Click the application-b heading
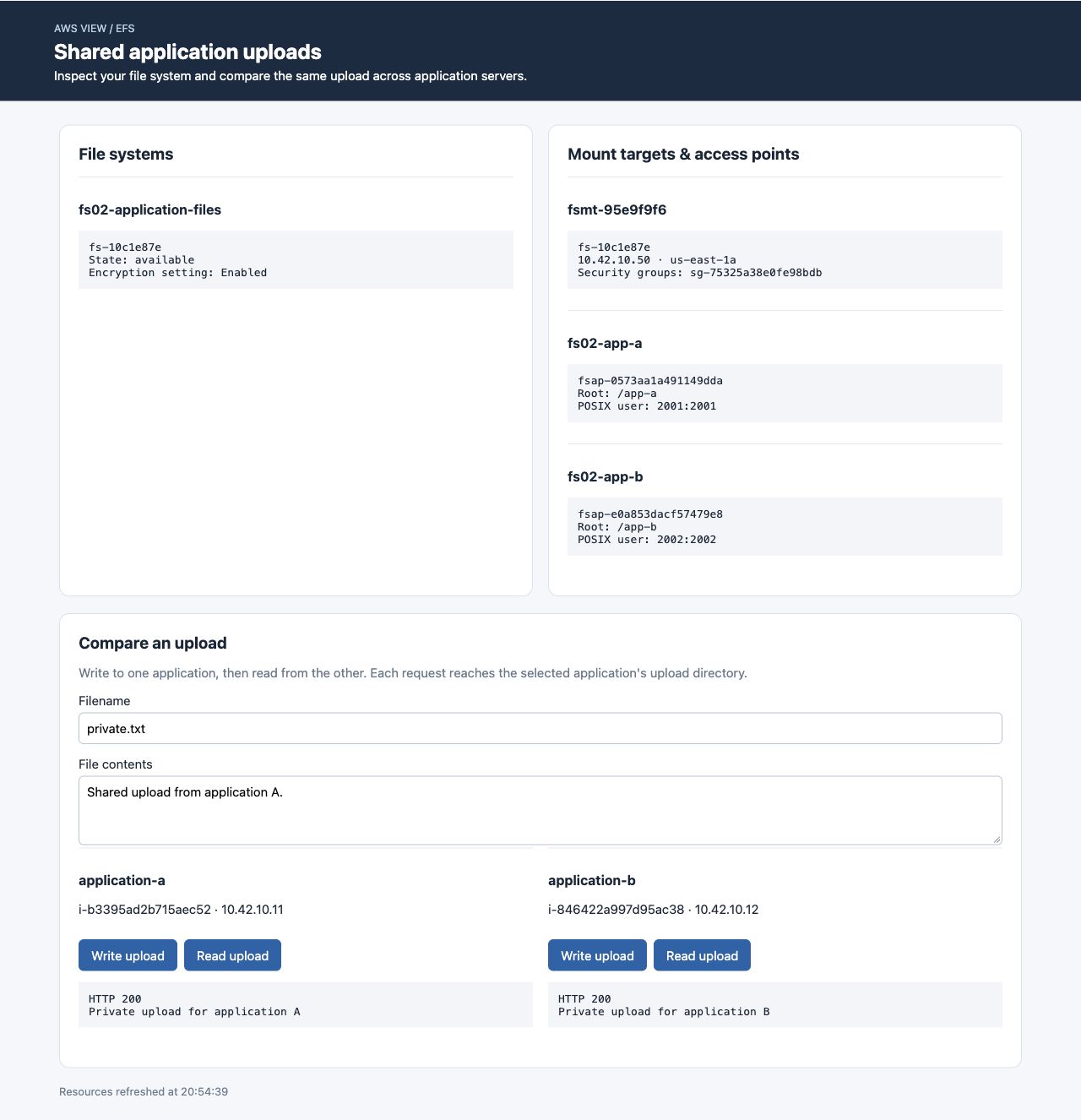 [x=591, y=880]
